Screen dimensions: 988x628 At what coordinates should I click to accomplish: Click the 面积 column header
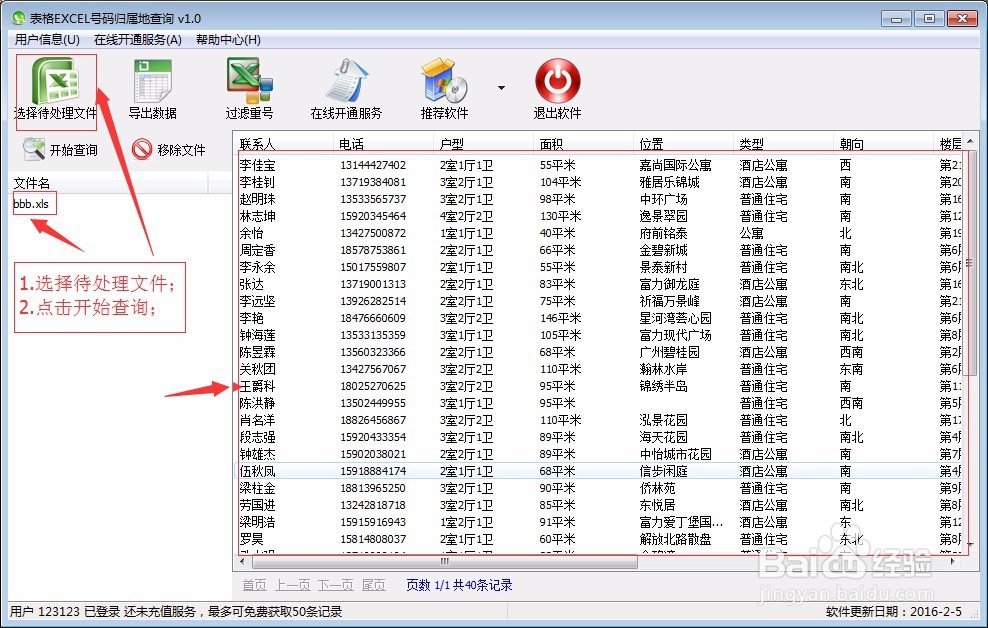point(584,144)
